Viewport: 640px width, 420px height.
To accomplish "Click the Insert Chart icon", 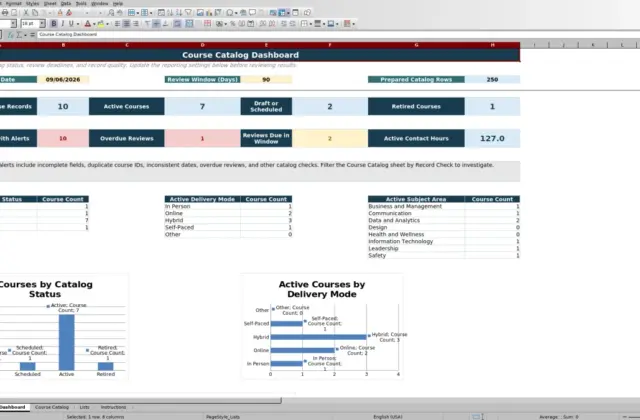I will 209,13.
